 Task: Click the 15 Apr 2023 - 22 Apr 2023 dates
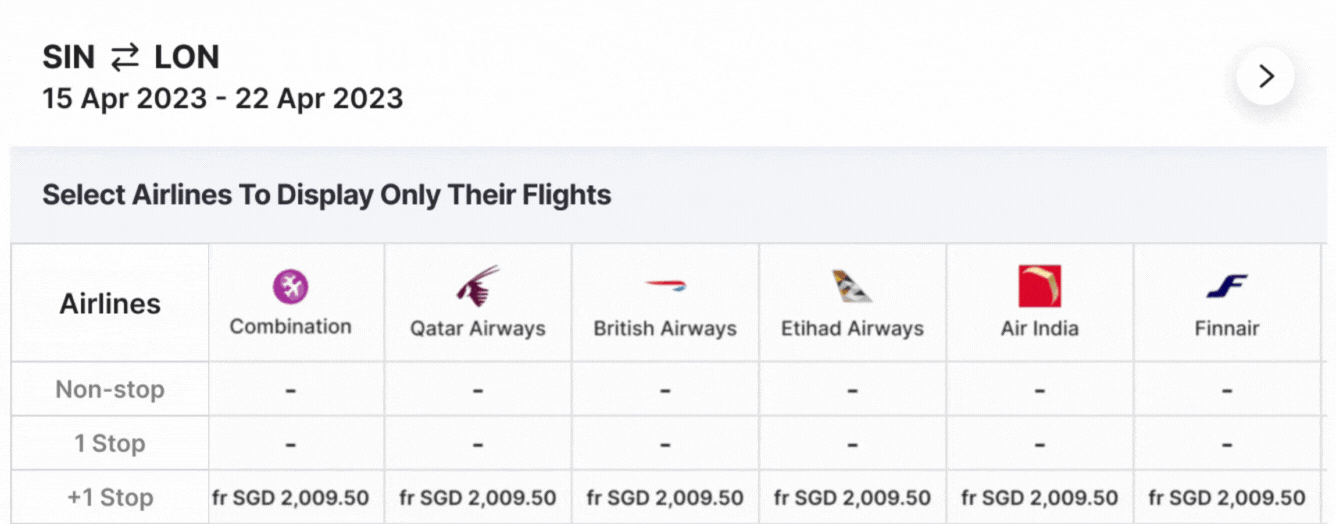tap(222, 98)
